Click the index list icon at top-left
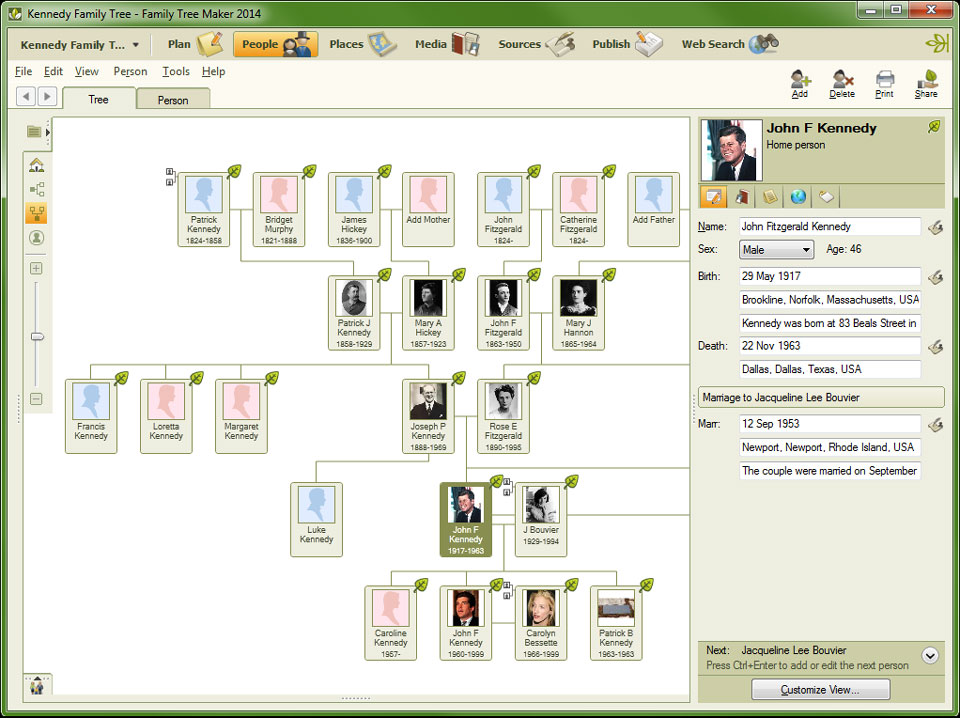Viewport: 960px width, 718px height. pos(34,132)
